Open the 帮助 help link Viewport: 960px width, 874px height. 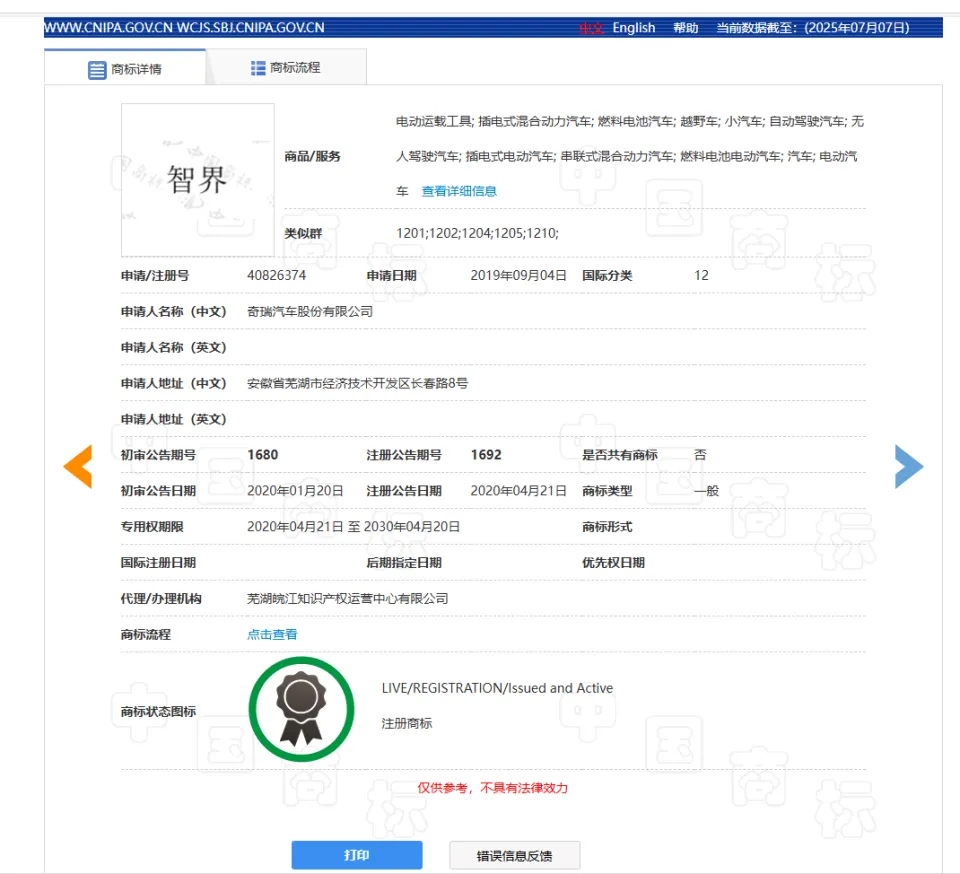(686, 28)
